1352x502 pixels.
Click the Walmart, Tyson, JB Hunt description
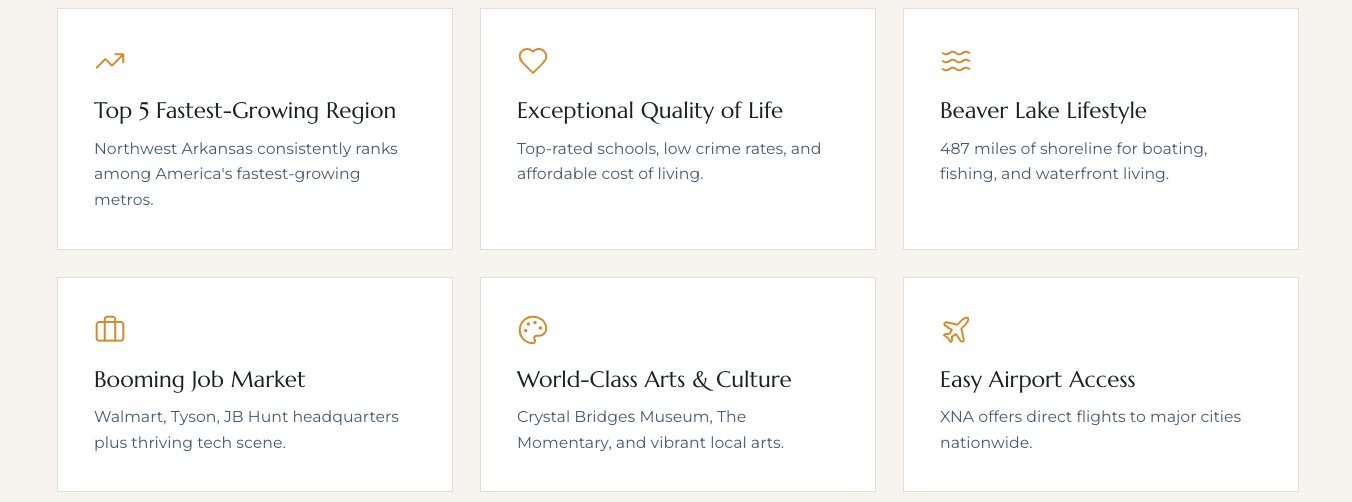pyautogui.click(x=246, y=429)
